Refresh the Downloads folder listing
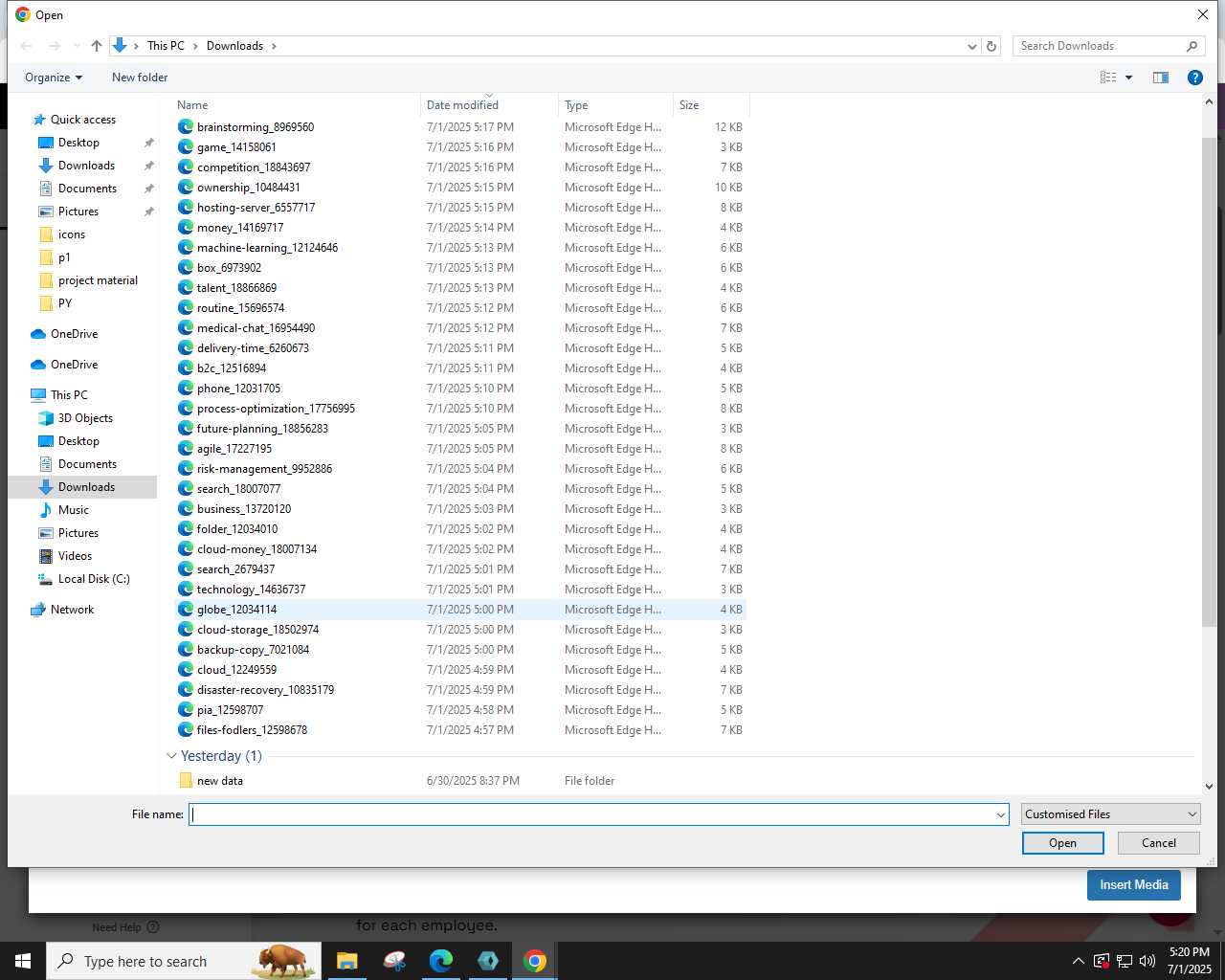This screenshot has height=980, width=1225. pos(991,46)
